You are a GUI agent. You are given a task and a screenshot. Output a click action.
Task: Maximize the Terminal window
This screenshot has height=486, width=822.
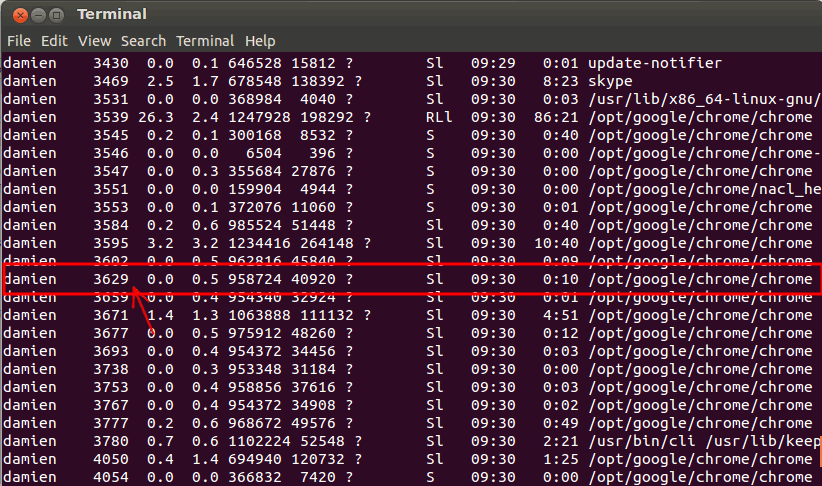[x=56, y=14]
